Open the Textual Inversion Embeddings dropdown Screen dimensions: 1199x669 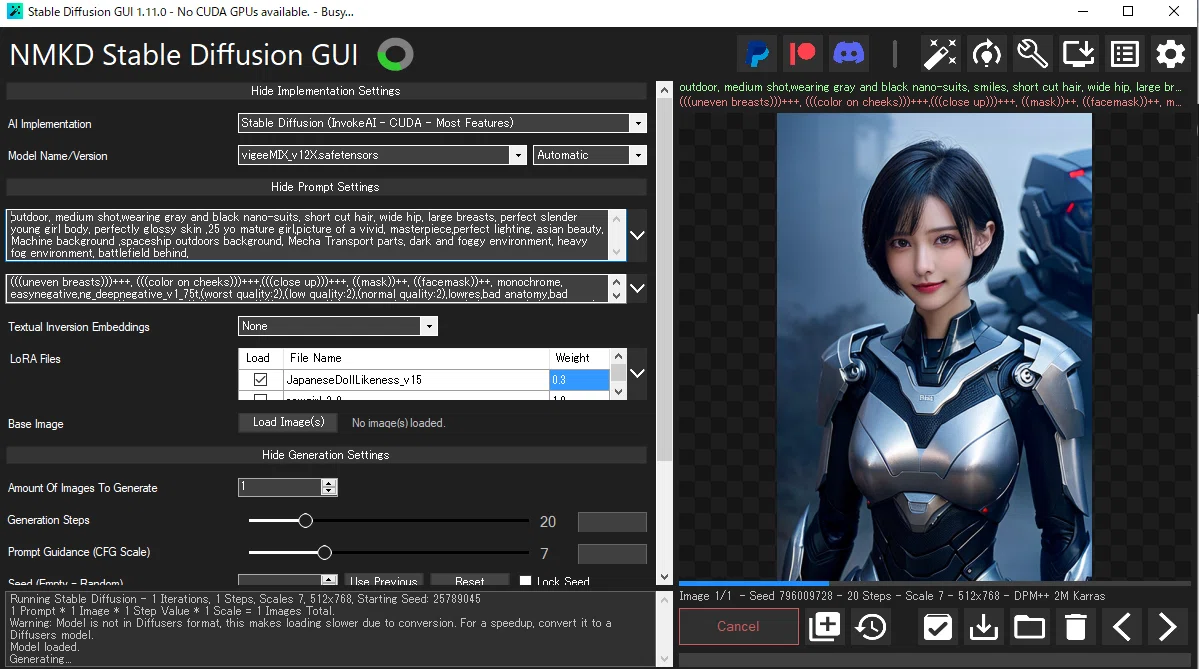[429, 326]
